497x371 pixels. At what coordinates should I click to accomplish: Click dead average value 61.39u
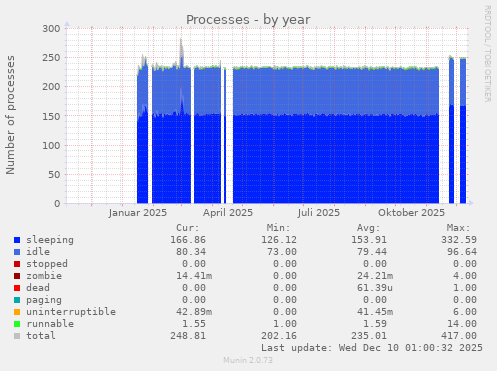[375, 288]
